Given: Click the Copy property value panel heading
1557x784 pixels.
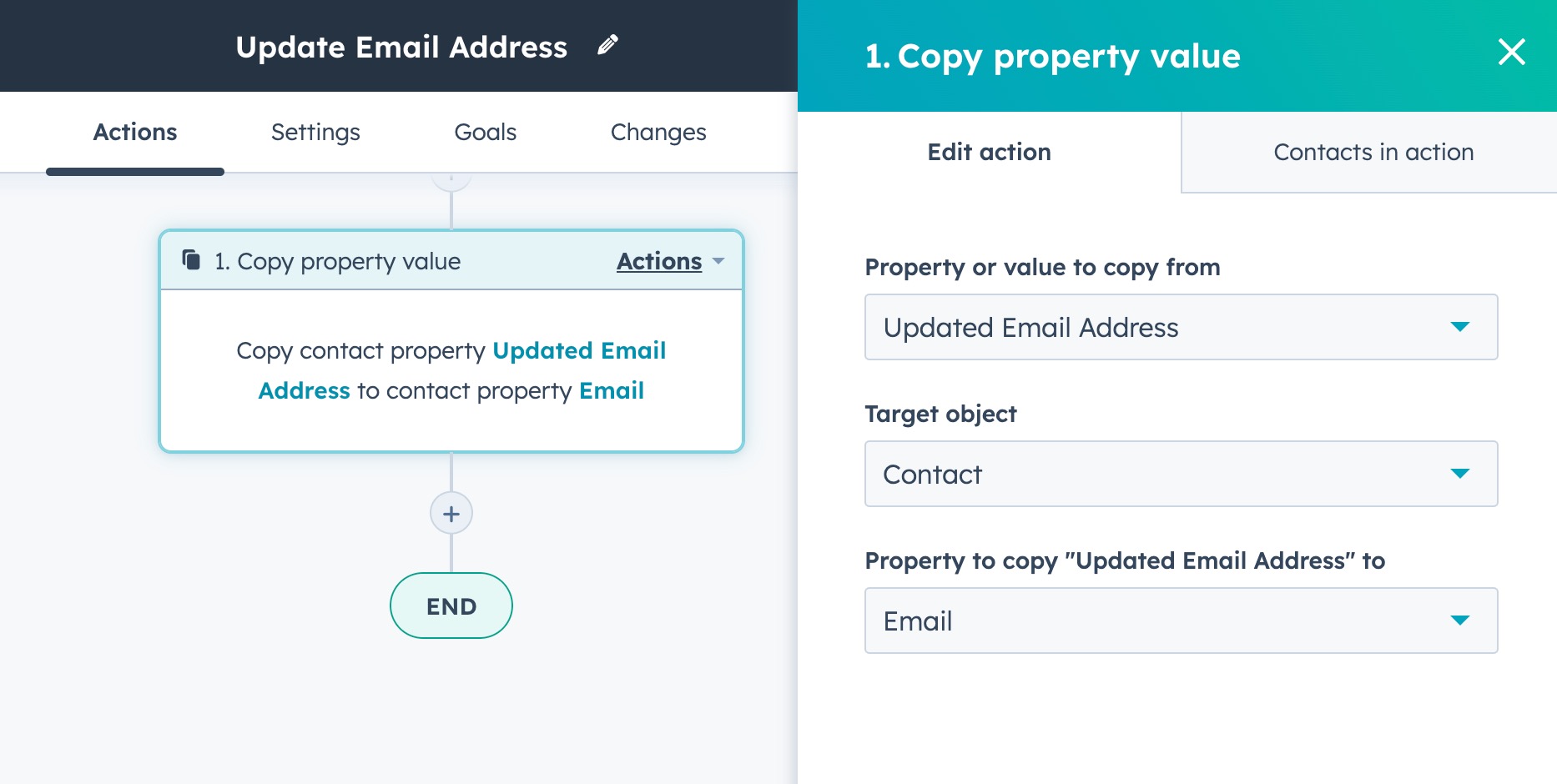Looking at the screenshot, I should click(1052, 57).
